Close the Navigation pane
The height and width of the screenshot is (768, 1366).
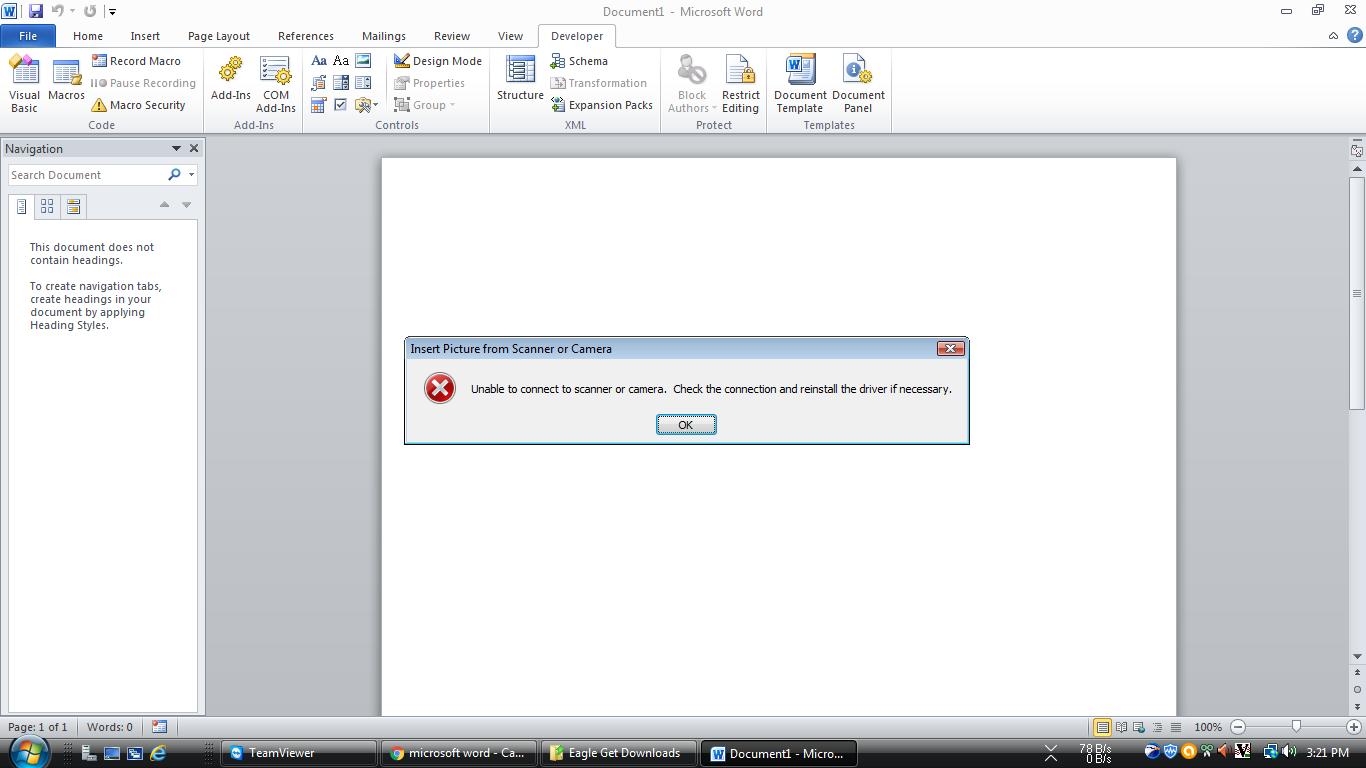pos(194,148)
